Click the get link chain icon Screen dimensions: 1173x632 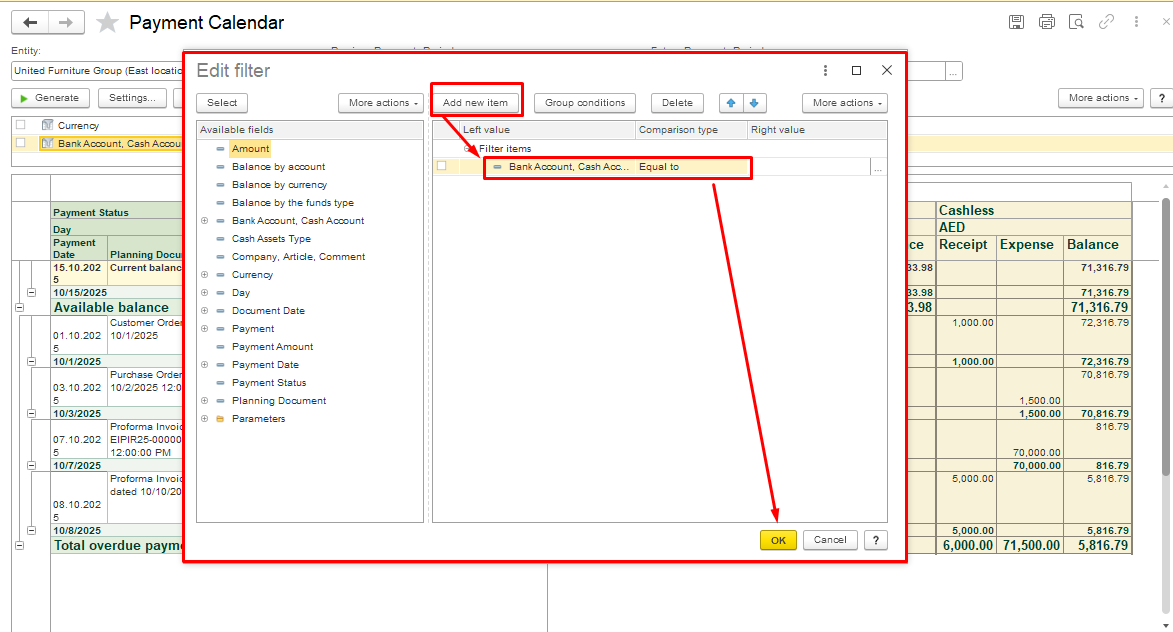click(1106, 22)
